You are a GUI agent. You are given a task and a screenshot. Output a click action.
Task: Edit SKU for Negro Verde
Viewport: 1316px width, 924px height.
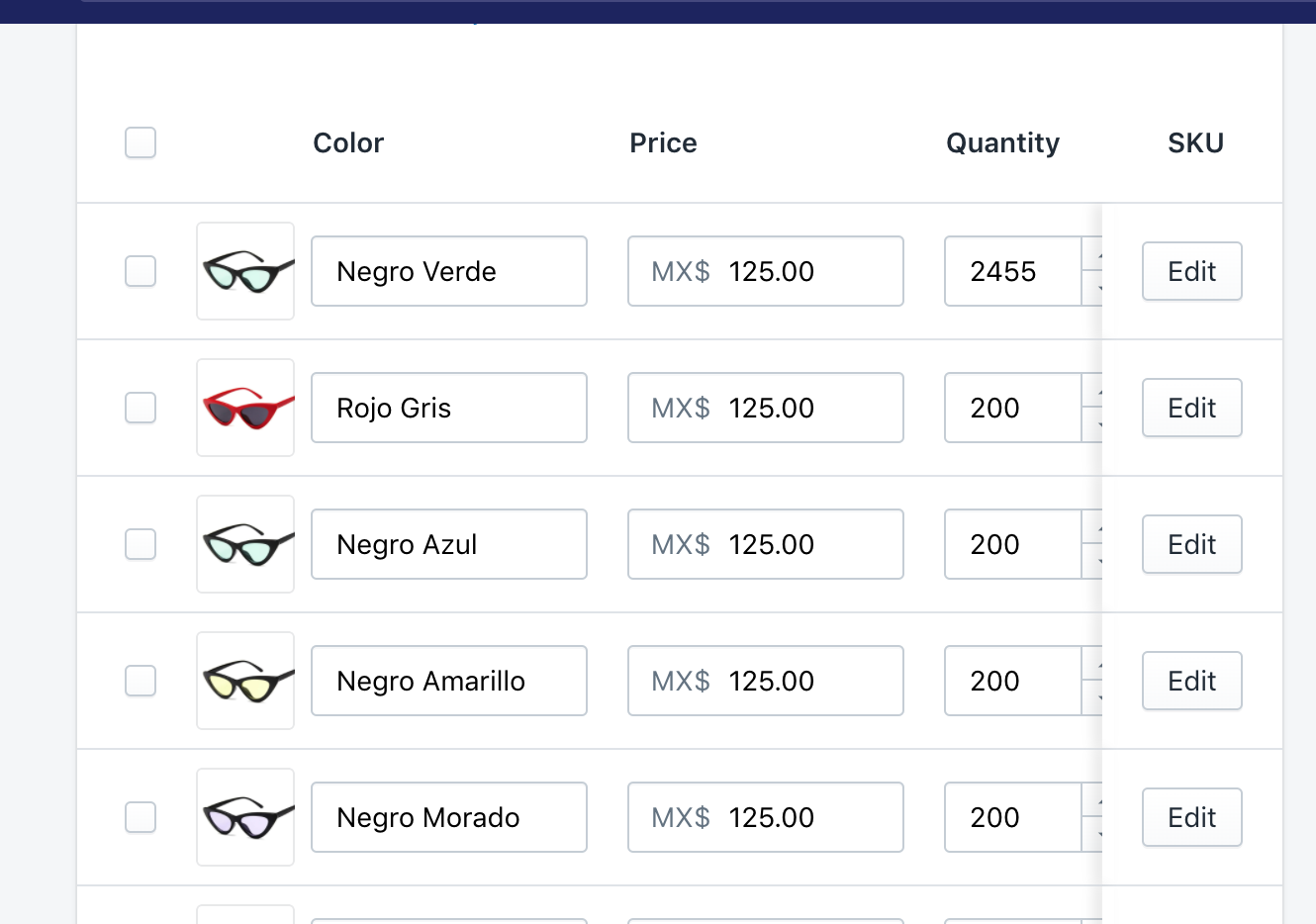[1191, 271]
